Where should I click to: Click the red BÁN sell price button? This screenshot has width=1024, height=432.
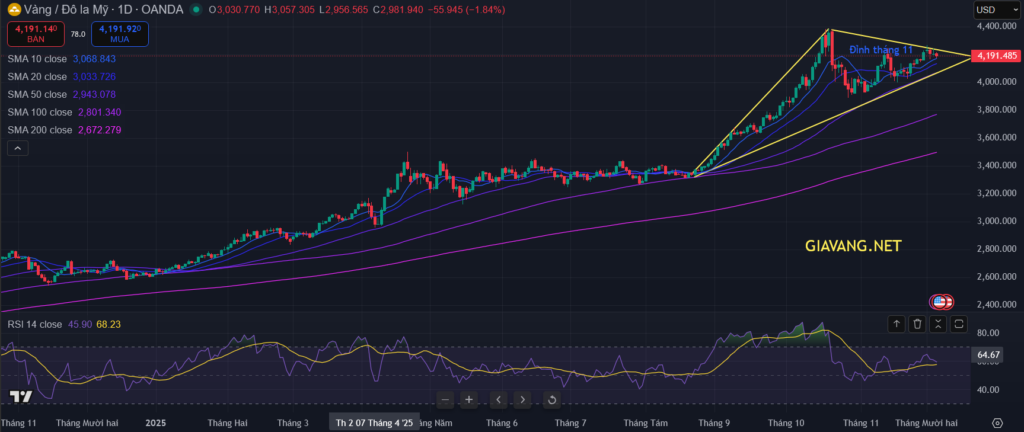[32, 33]
